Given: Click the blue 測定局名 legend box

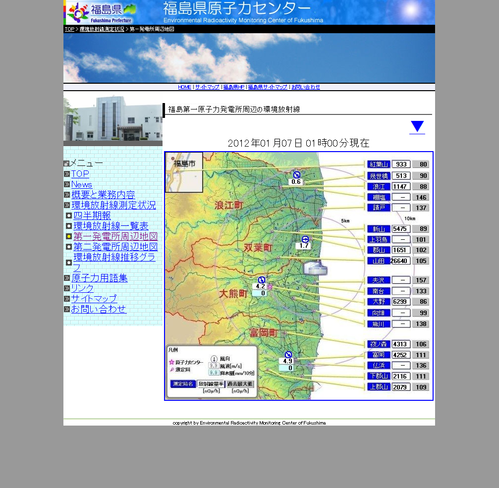Looking at the screenshot, I should click(x=183, y=384).
